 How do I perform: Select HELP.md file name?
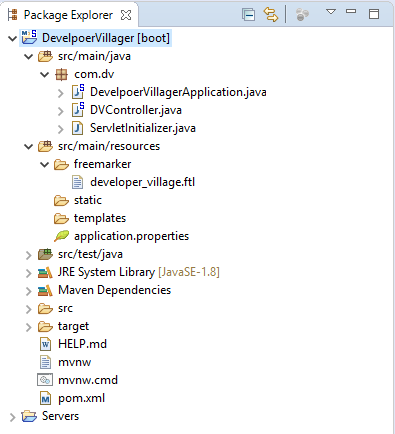82,344
